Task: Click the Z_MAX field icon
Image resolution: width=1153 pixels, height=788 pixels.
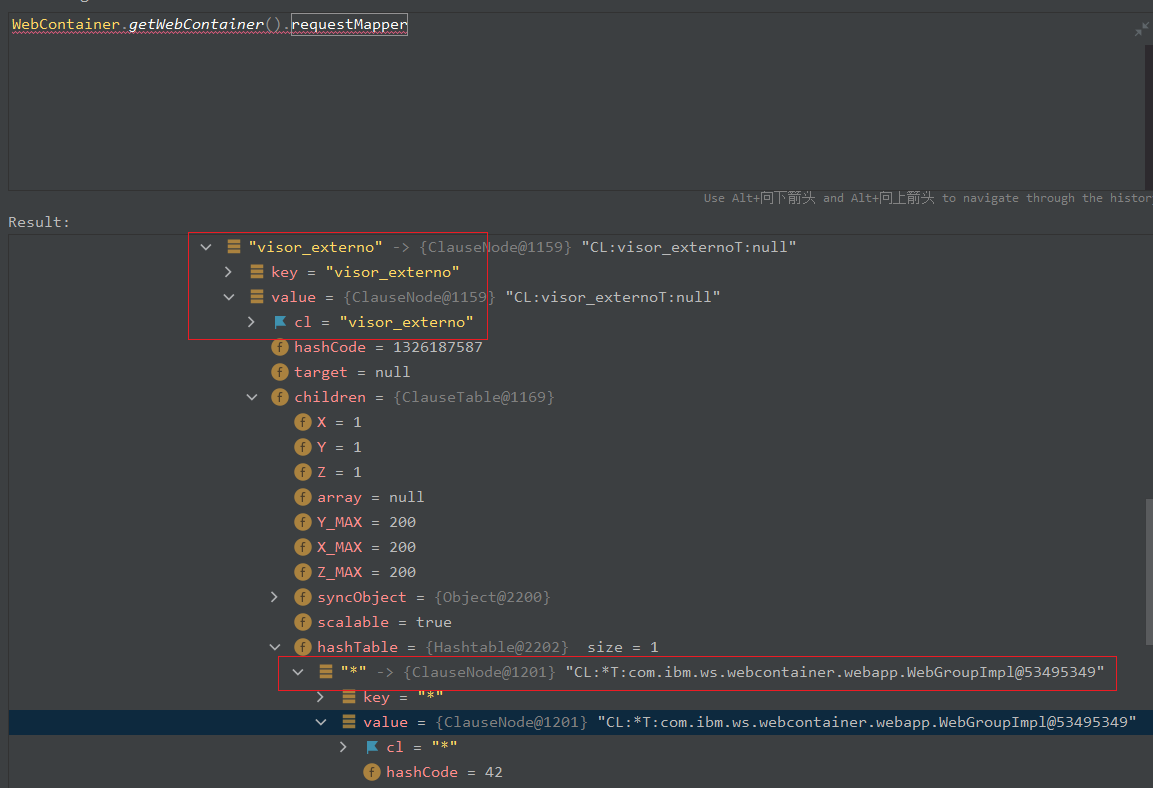Action: 302,572
